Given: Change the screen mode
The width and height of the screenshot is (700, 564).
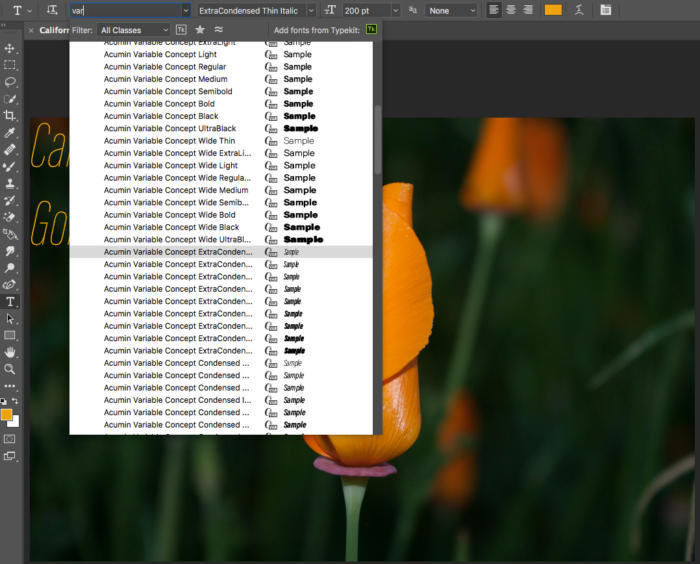Looking at the screenshot, I should coord(9,456).
